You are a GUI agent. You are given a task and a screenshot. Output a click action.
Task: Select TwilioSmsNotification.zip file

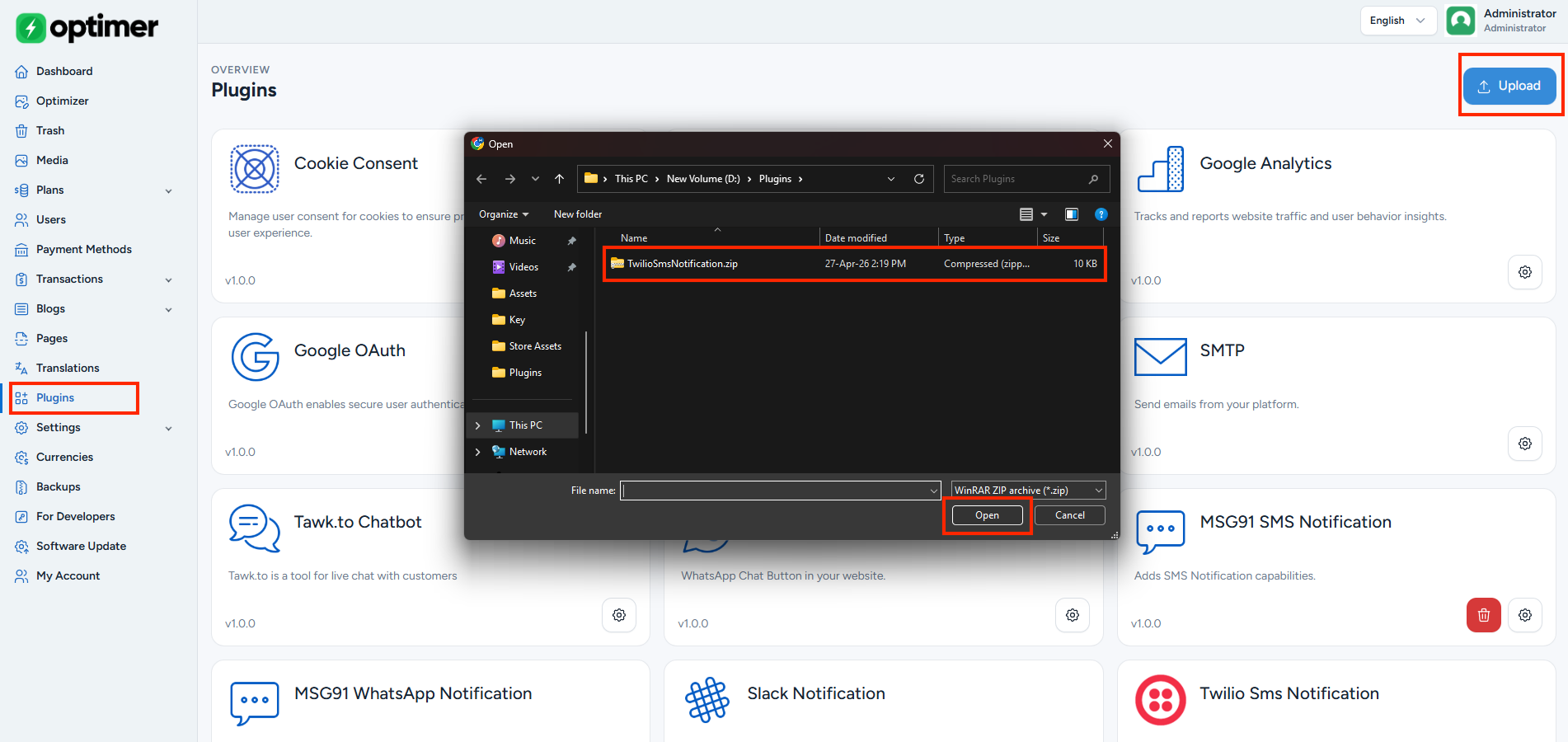click(x=854, y=264)
